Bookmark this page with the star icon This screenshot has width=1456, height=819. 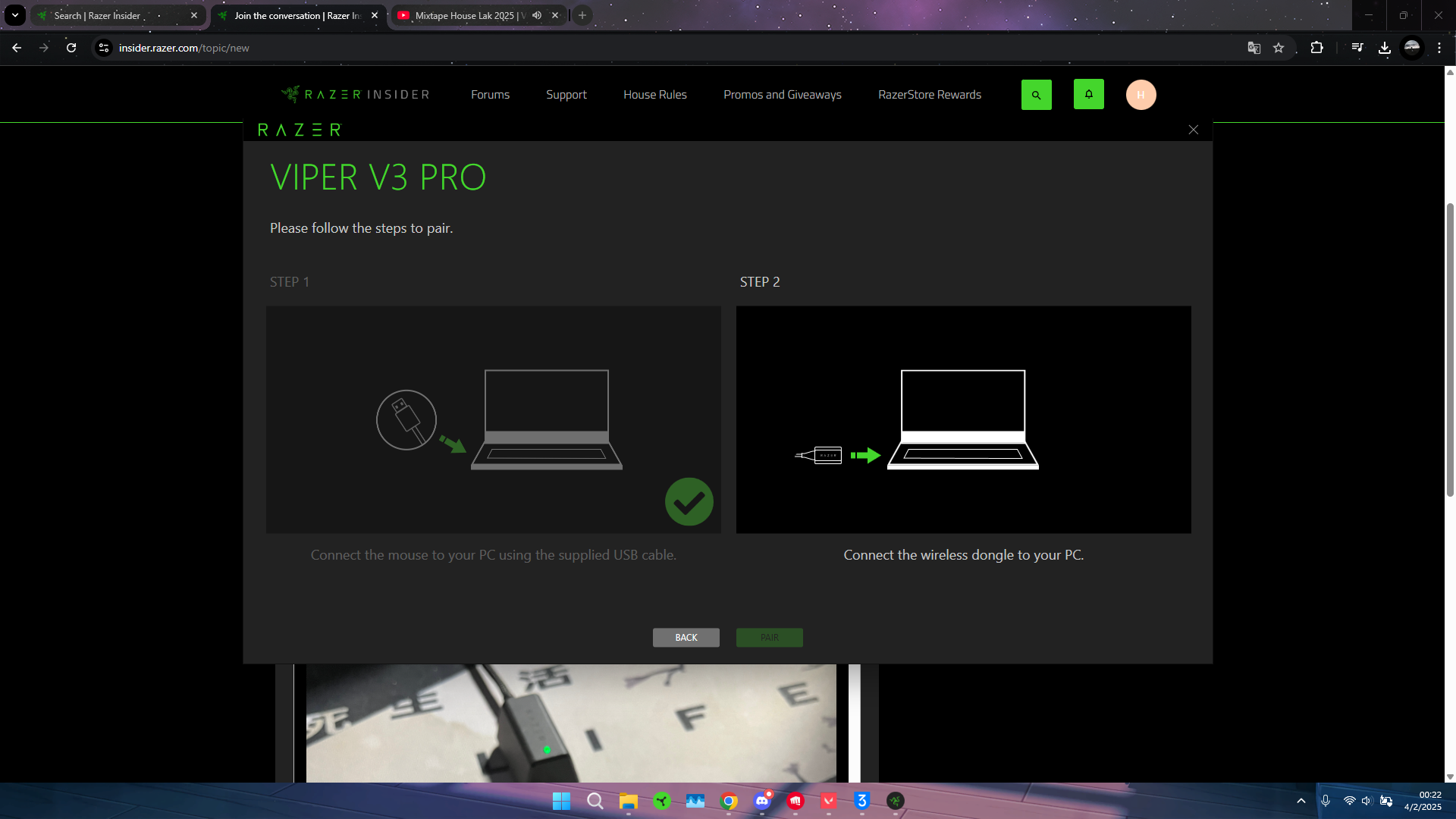click(1279, 48)
